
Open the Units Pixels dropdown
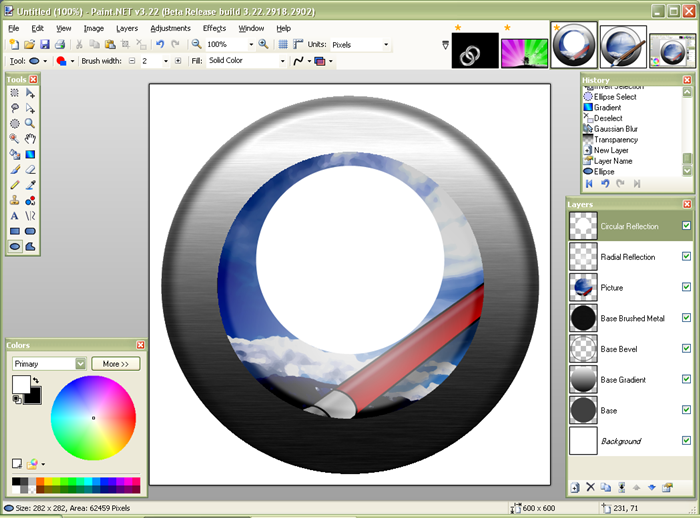(386, 45)
